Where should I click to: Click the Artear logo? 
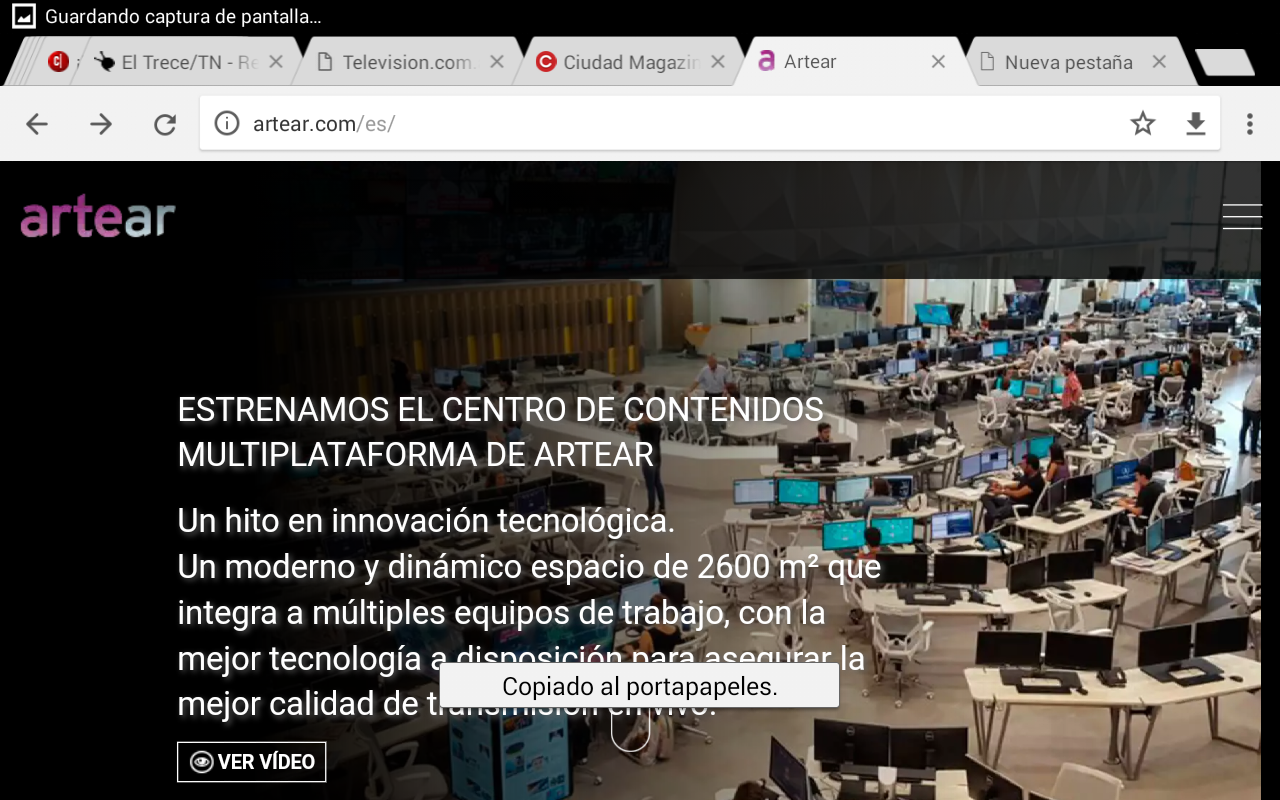click(x=98, y=217)
